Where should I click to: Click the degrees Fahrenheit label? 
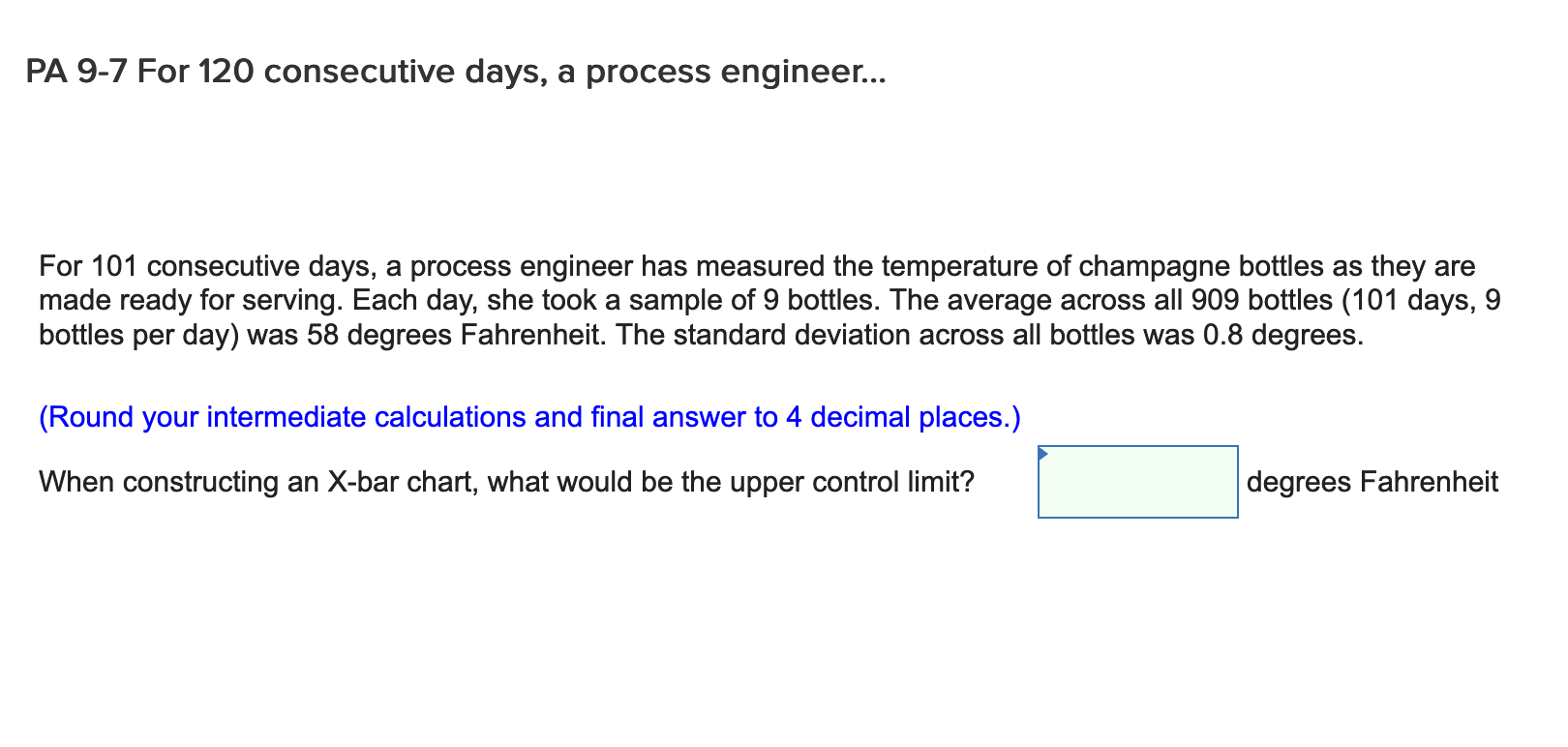click(x=1372, y=482)
